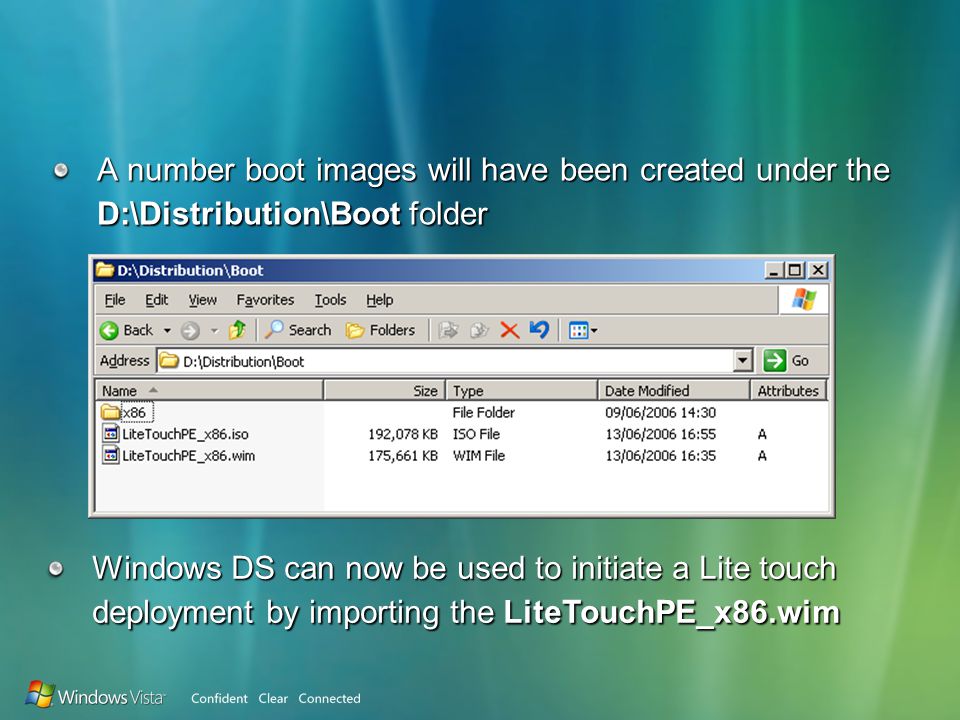Image resolution: width=960 pixels, height=720 pixels.
Task: Click the folder icon in address bar
Action: 169,361
